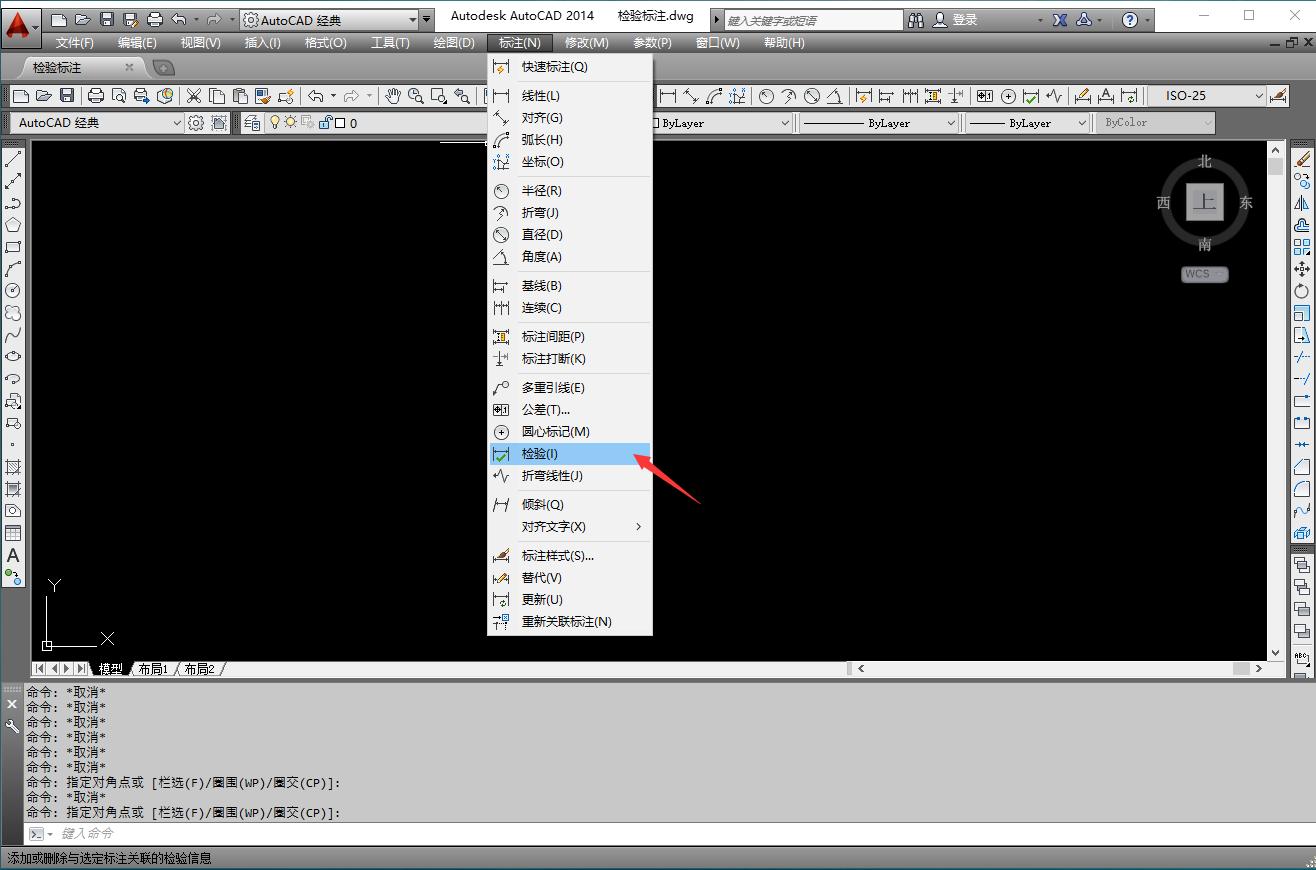Click the Tolerance toolbar icon
This screenshot has height=870, width=1316.
pyautogui.click(x=985, y=96)
